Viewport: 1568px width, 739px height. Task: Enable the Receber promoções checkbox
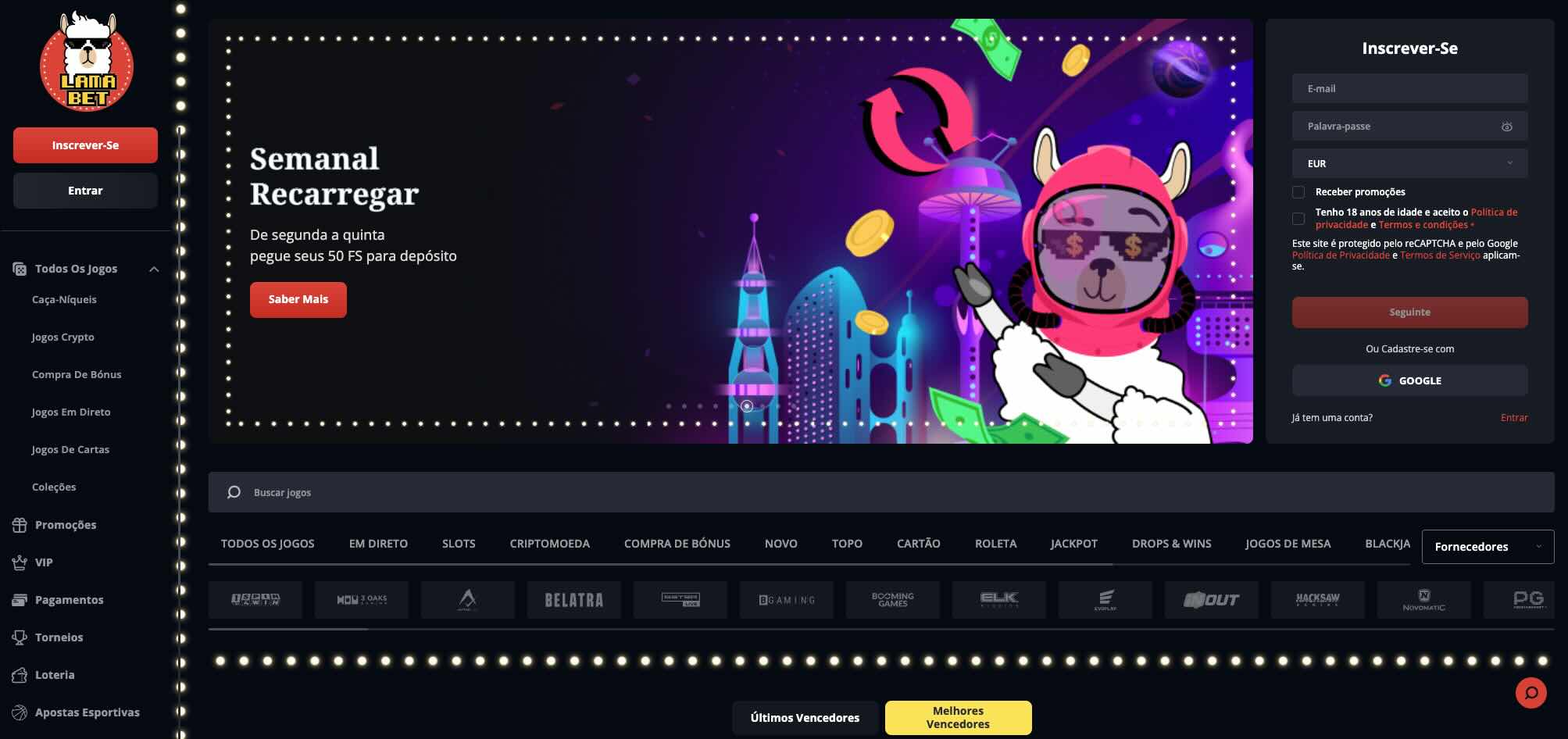[x=1298, y=192]
